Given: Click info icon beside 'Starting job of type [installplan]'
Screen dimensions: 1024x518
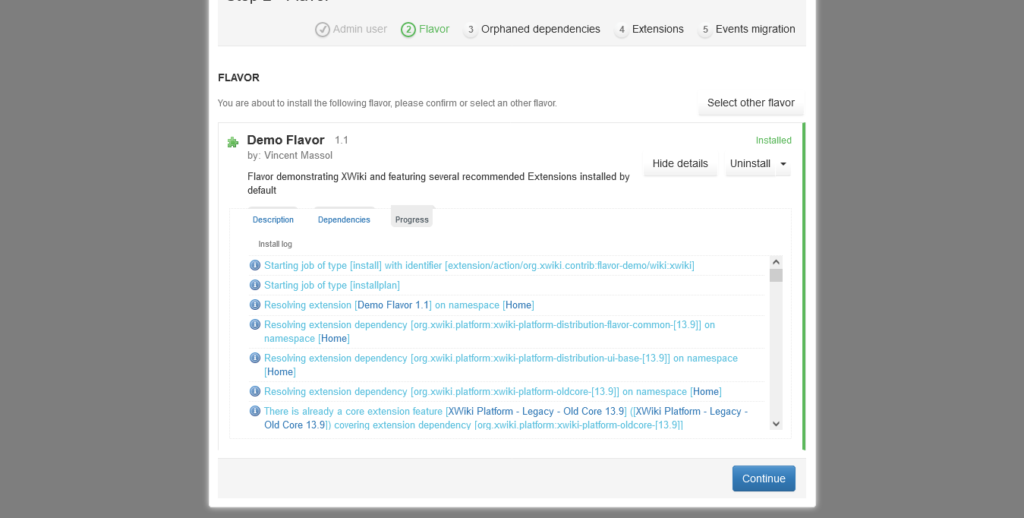Looking at the screenshot, I should tap(255, 285).
